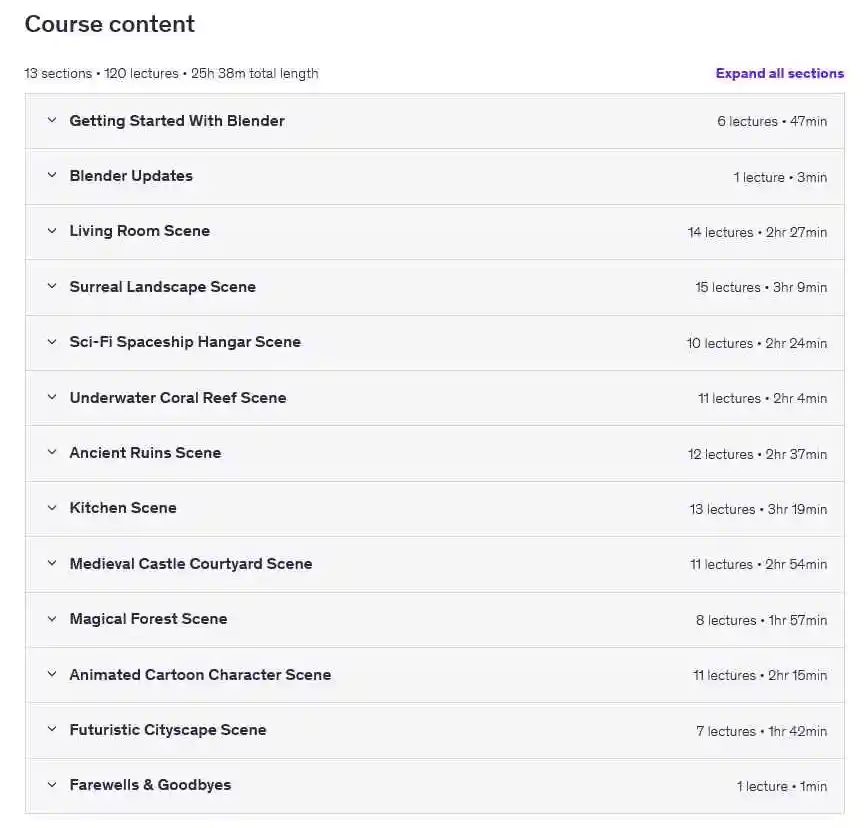Screen dimensions: 864x828
Task: Expand the Magical Forest Scene chevron
Action: pyautogui.click(x=52, y=619)
